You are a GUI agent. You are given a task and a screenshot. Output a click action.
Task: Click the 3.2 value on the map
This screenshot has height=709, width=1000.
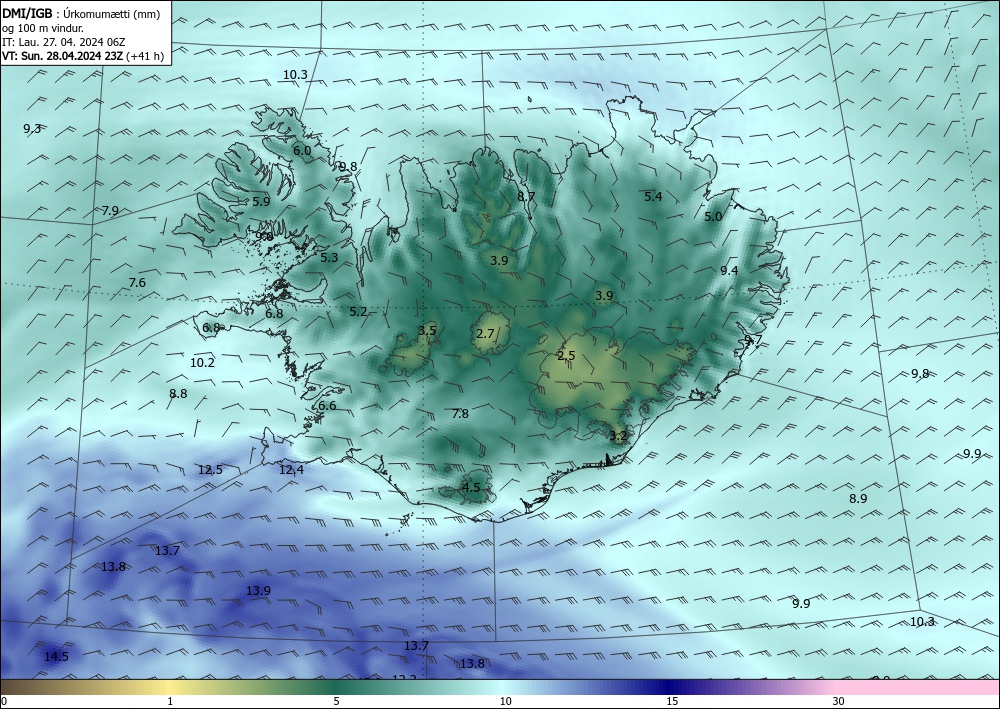(x=619, y=436)
